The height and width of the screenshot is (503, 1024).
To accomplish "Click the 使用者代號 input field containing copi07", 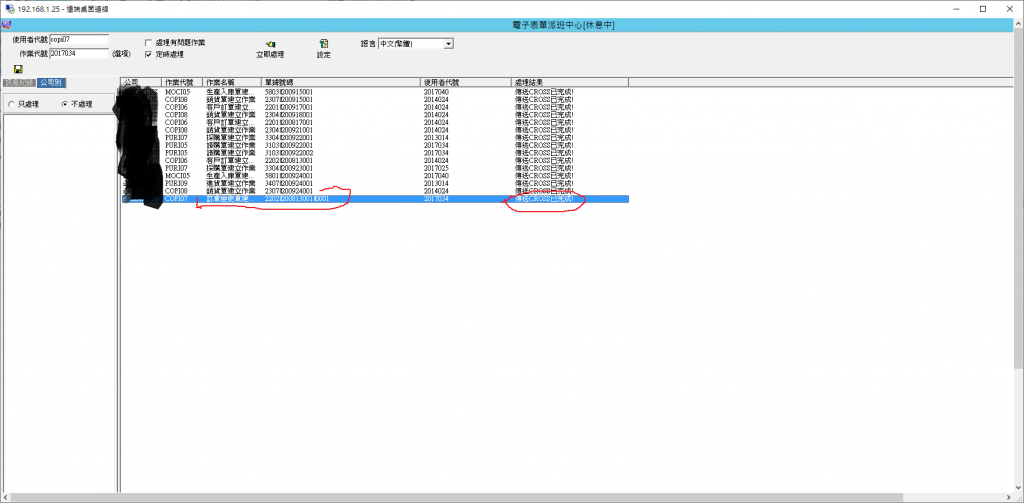I will tap(79, 40).
